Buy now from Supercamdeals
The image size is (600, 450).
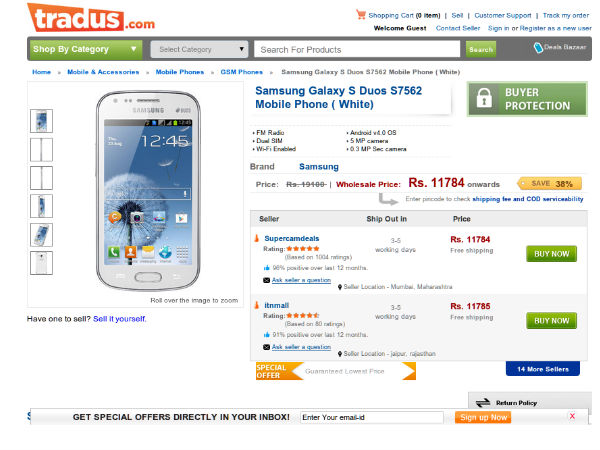[551, 254]
